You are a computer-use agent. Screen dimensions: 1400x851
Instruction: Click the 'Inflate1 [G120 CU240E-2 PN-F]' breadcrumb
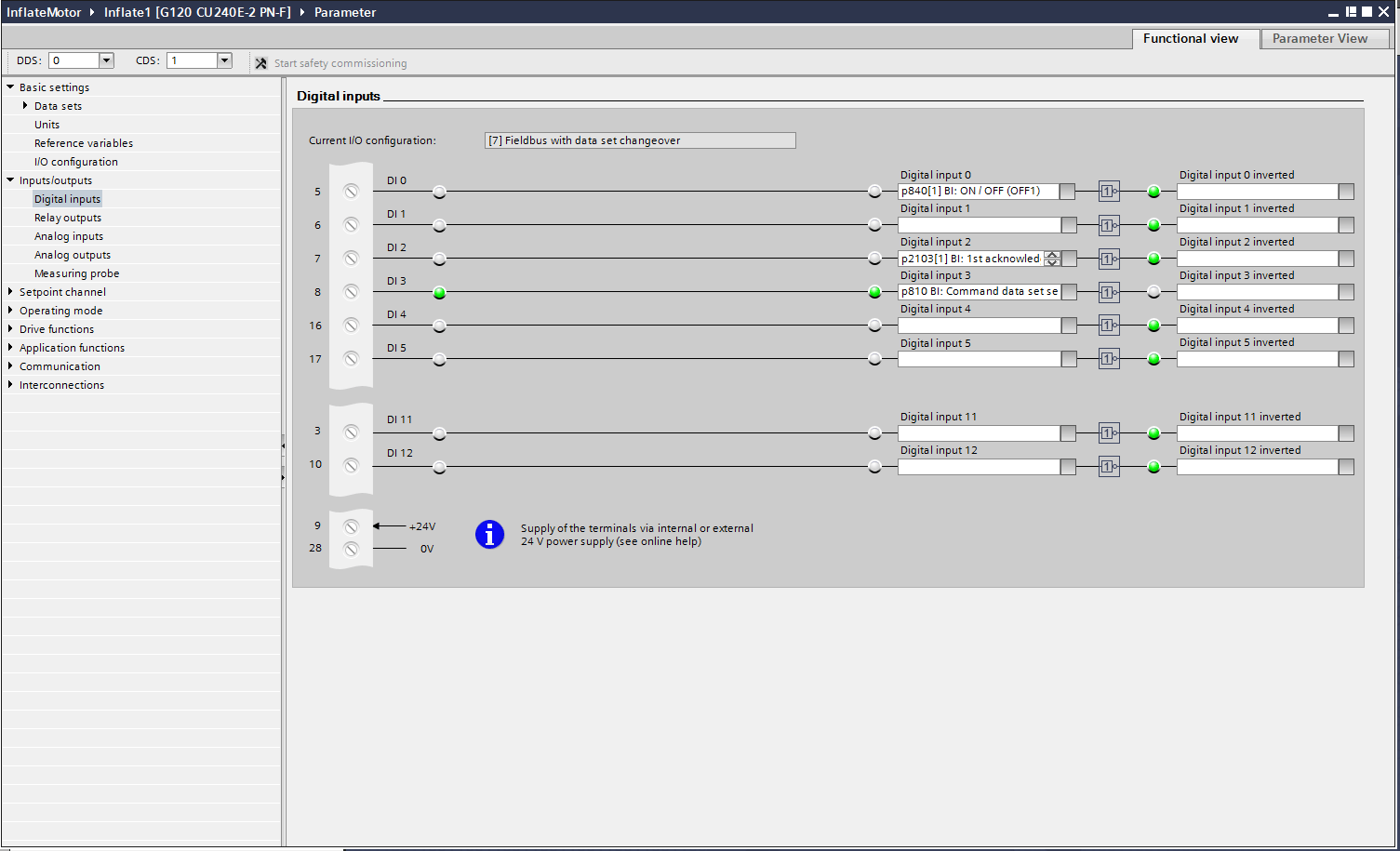(x=197, y=12)
